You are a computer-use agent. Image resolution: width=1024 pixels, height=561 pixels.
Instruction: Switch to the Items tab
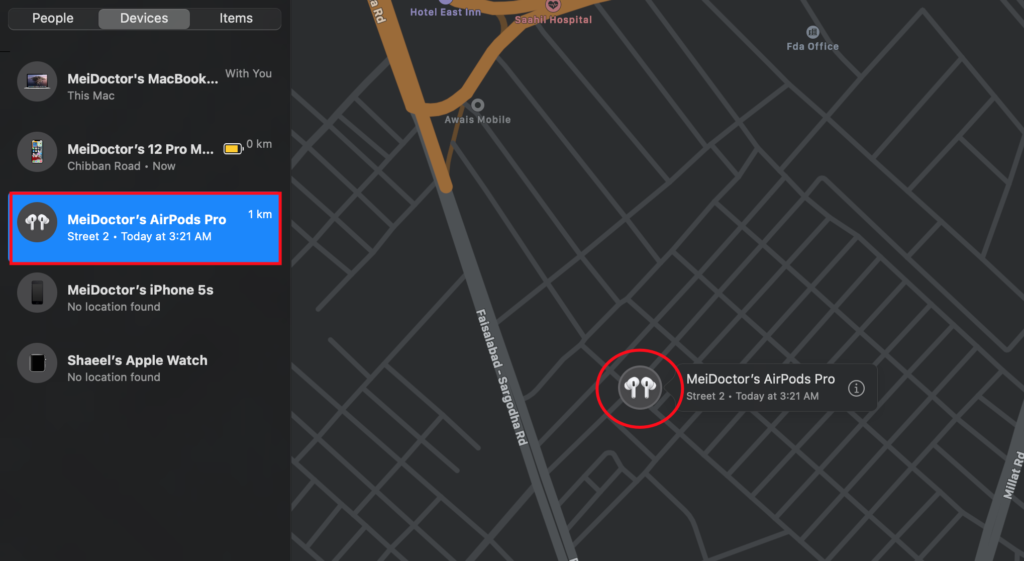pyautogui.click(x=236, y=18)
